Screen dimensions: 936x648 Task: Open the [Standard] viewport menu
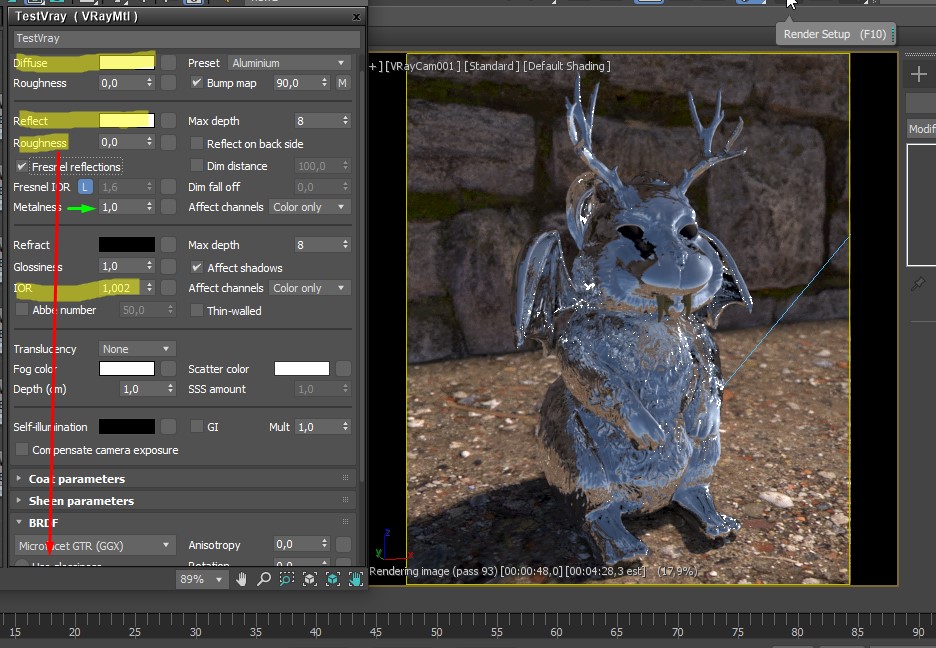click(491, 66)
